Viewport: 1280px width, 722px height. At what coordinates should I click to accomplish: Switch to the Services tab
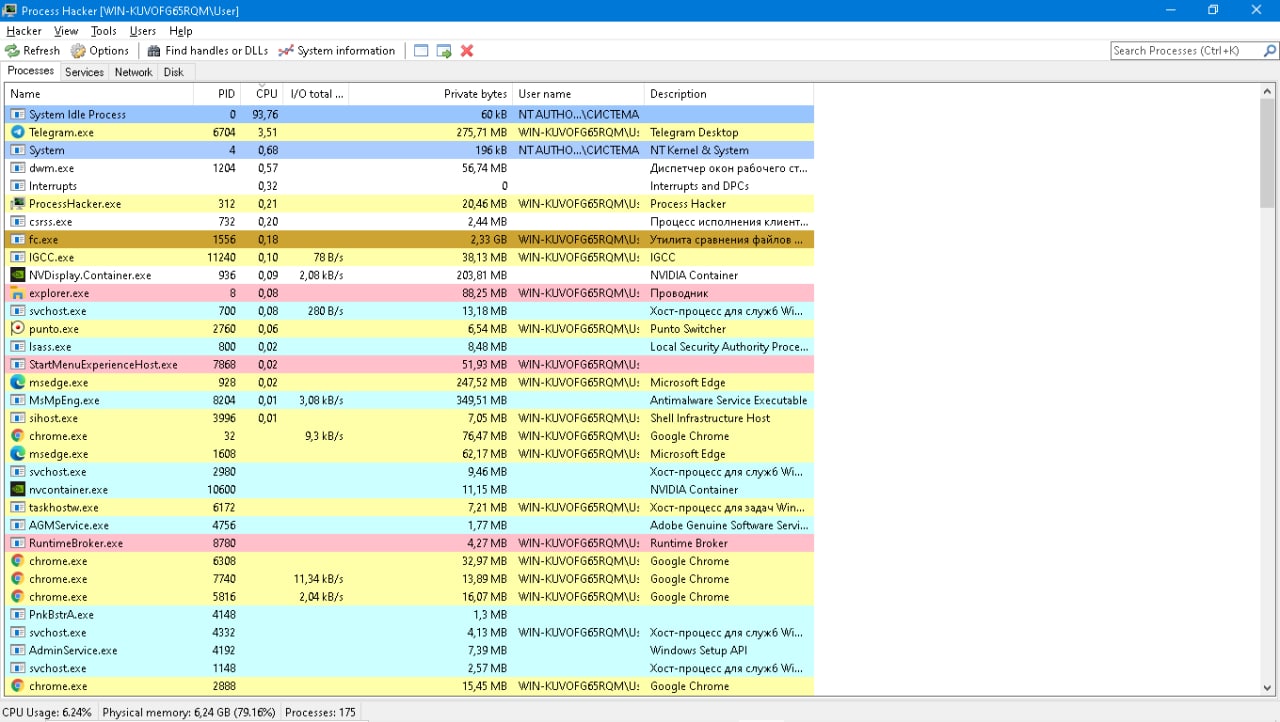(x=84, y=72)
